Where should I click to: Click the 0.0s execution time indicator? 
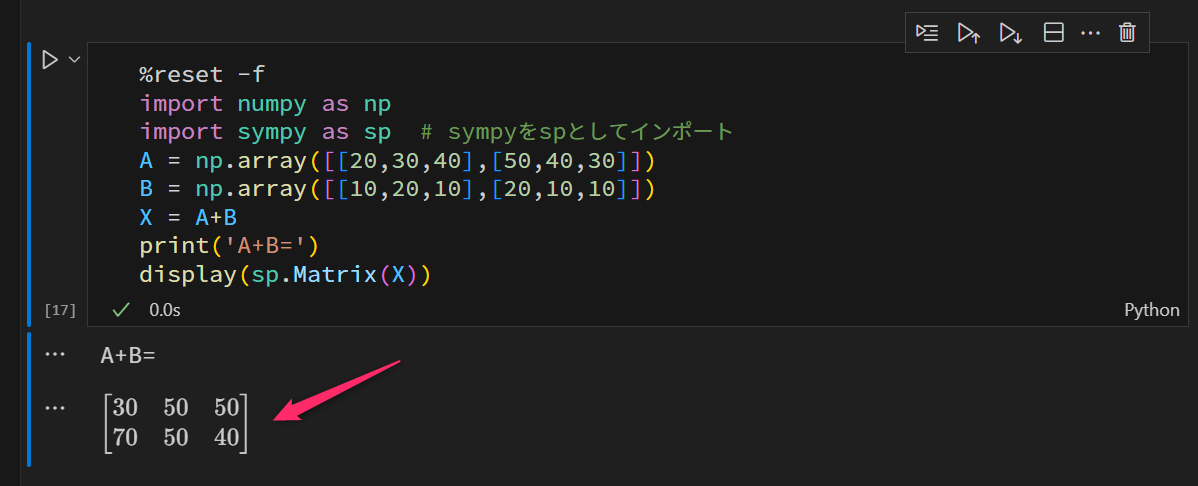coord(164,310)
